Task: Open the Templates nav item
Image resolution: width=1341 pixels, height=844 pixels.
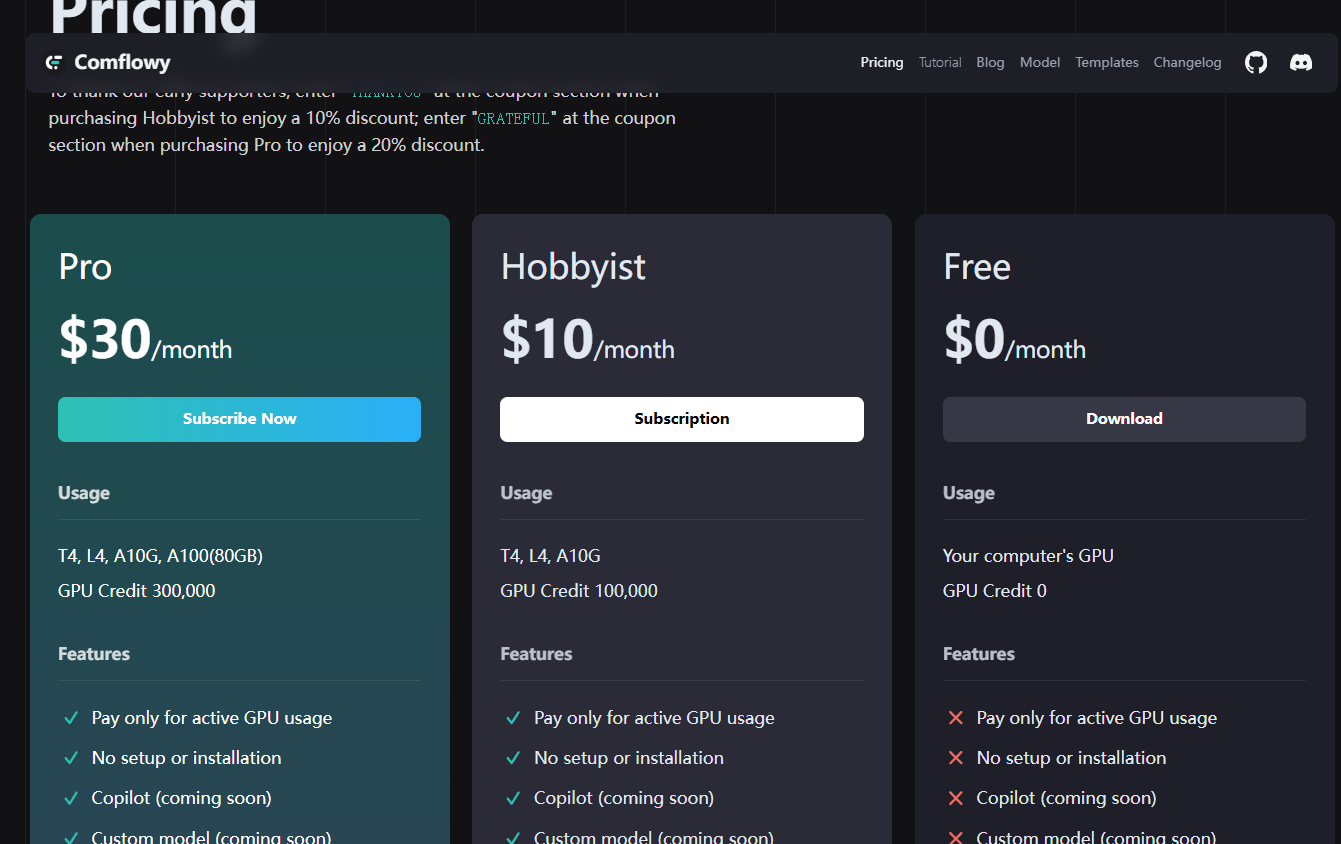Action: (1107, 62)
